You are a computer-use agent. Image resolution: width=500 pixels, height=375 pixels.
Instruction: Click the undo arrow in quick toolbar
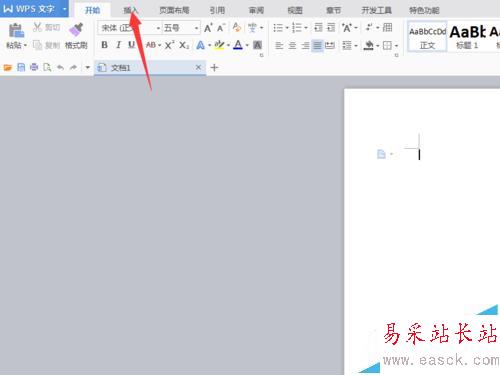[x=60, y=68]
